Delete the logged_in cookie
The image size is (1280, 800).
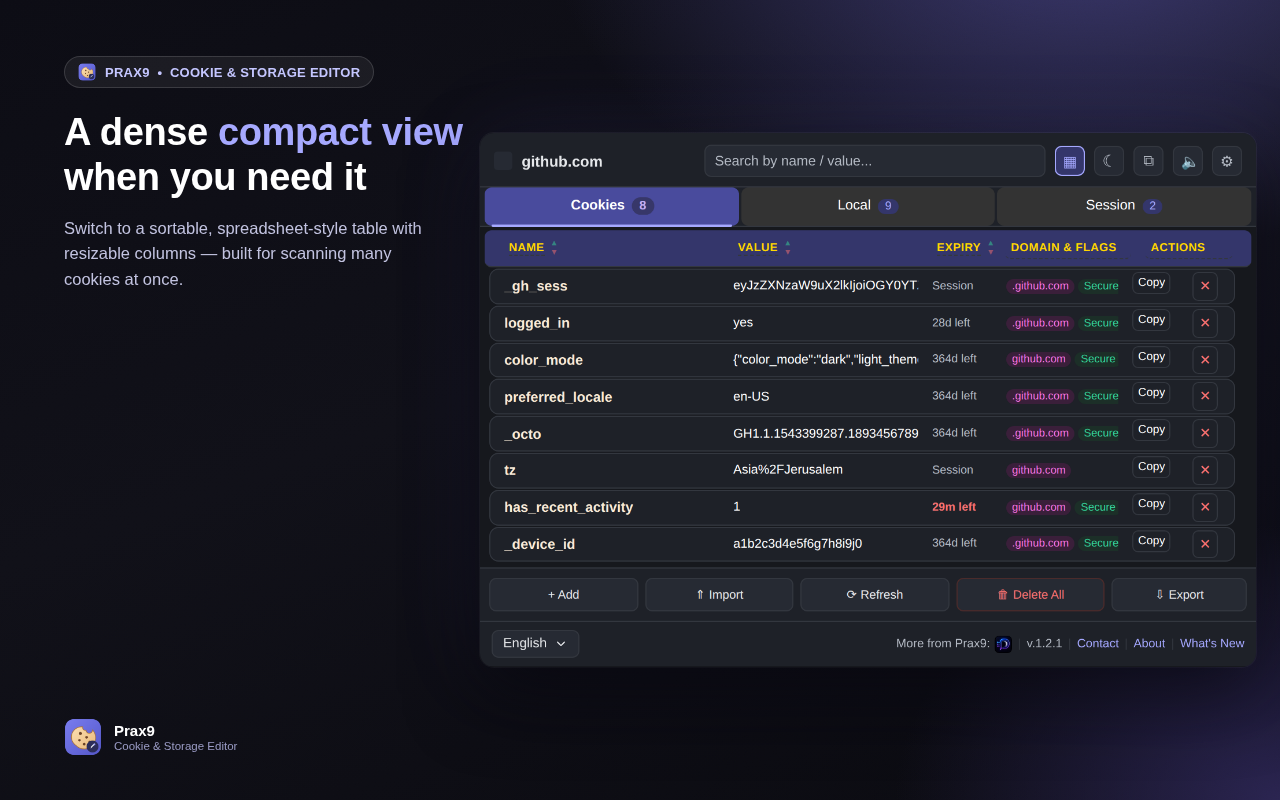[x=1205, y=323]
